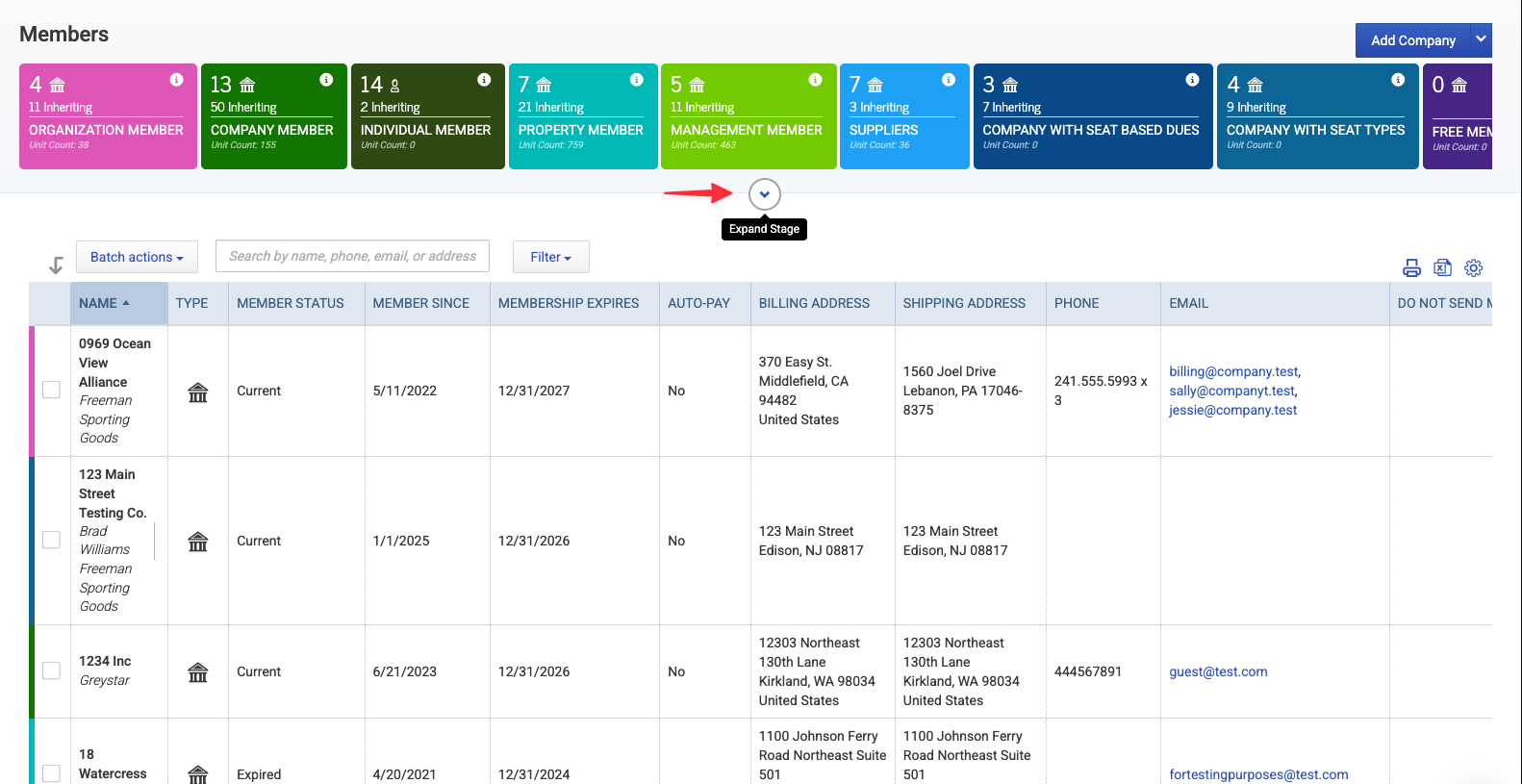Open the Filter dropdown
This screenshot has width=1522, height=784.
[x=550, y=257]
